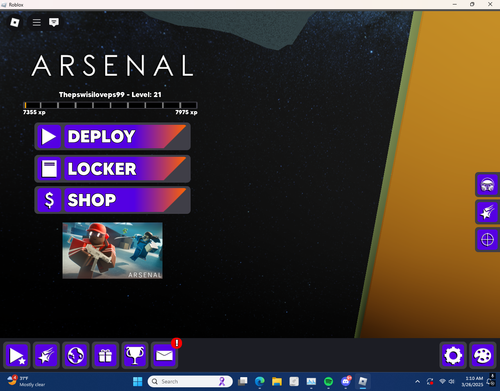Click the taskbar Search box

tap(190, 381)
